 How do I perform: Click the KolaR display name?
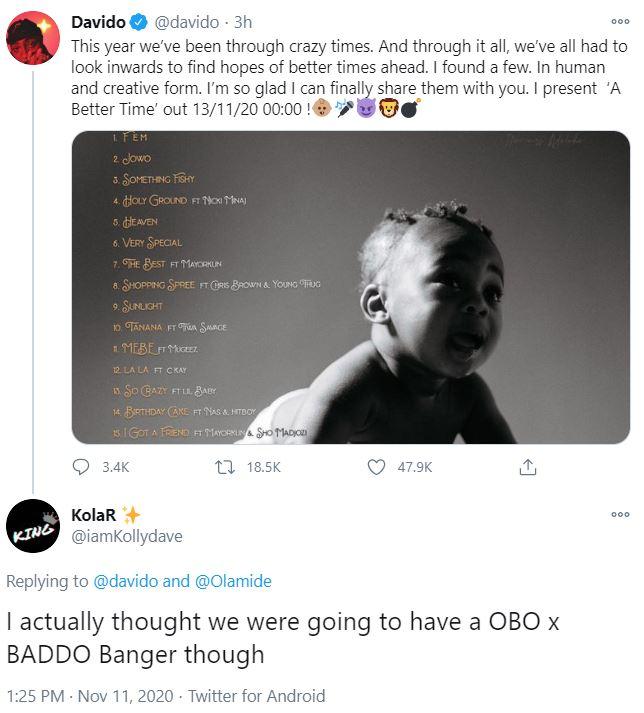click(x=94, y=514)
